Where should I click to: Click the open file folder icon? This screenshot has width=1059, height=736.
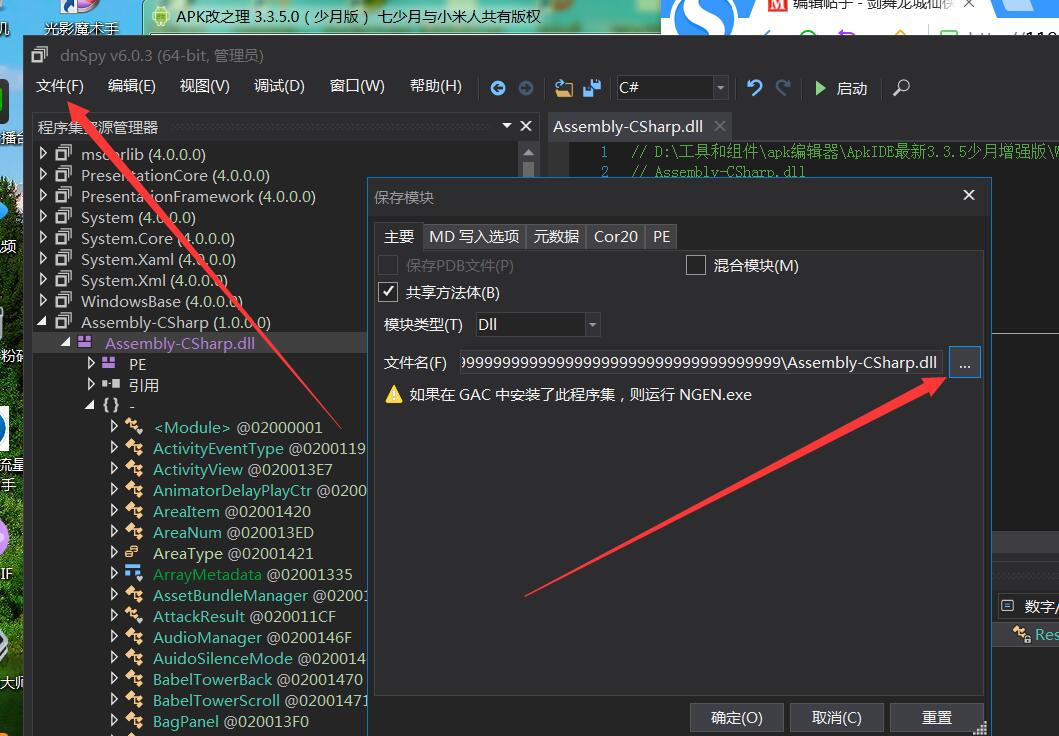tap(564, 88)
